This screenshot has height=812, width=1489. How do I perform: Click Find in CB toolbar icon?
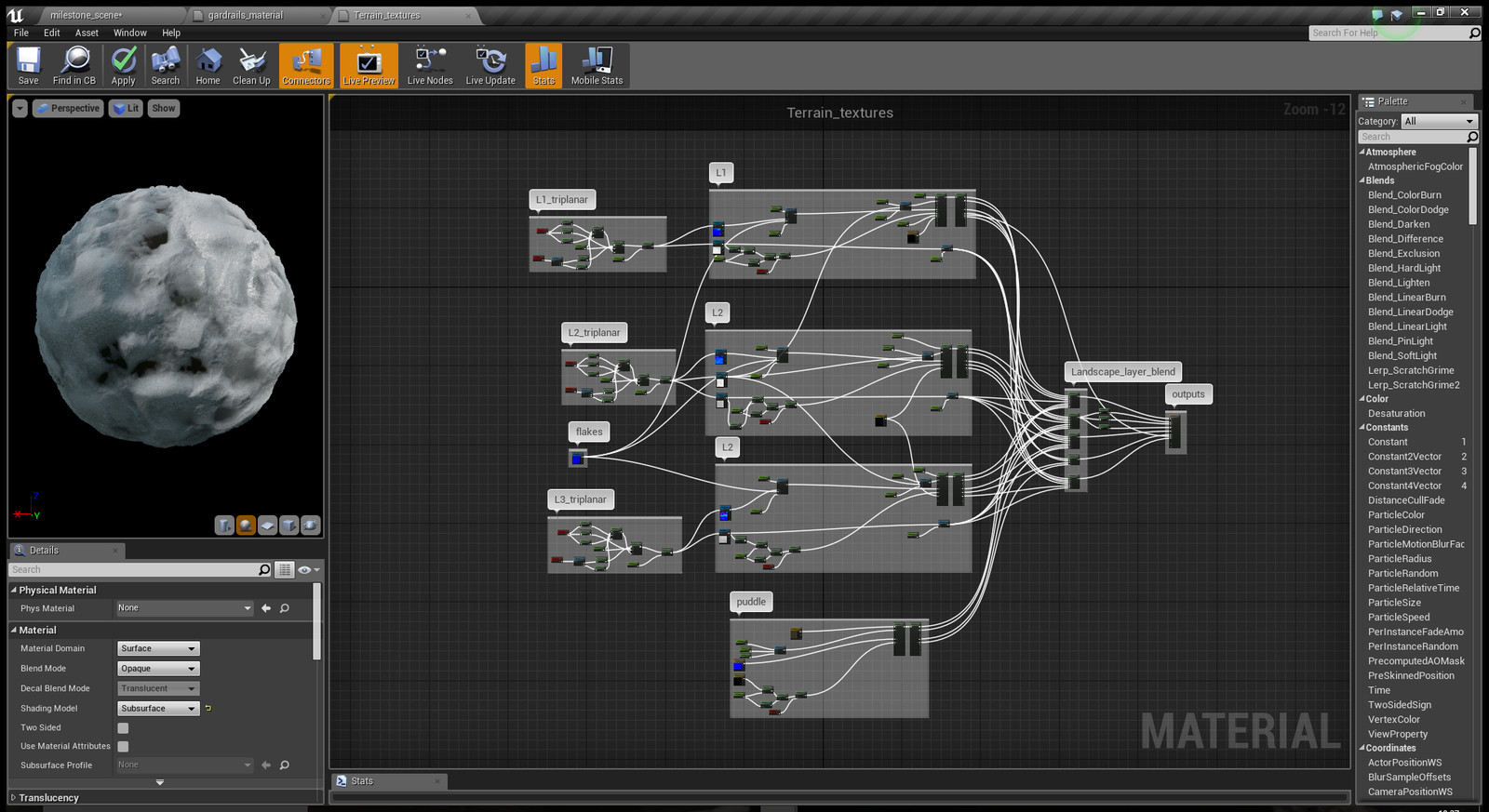(74, 66)
